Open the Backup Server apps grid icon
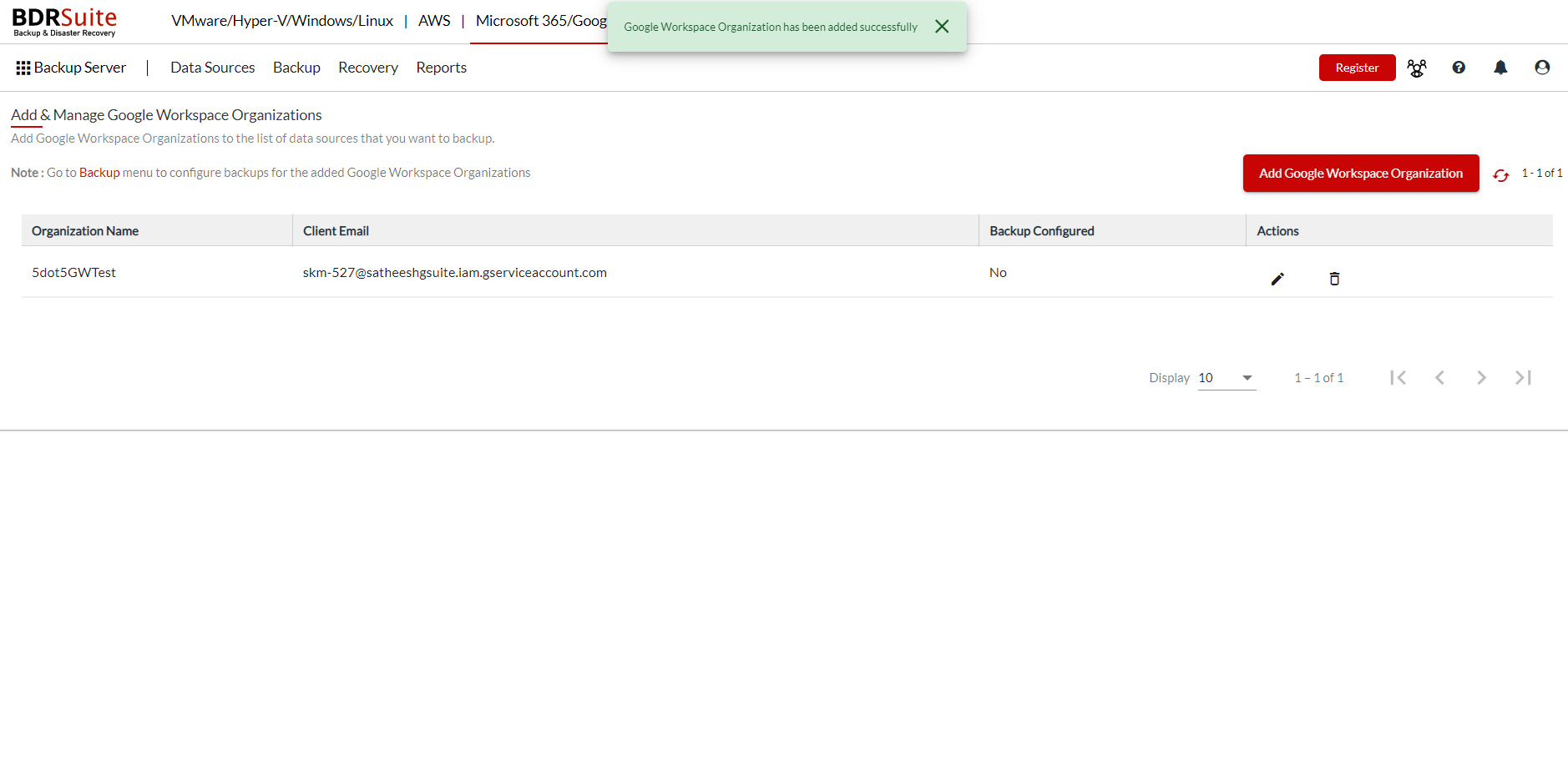1568x761 pixels. [23, 68]
